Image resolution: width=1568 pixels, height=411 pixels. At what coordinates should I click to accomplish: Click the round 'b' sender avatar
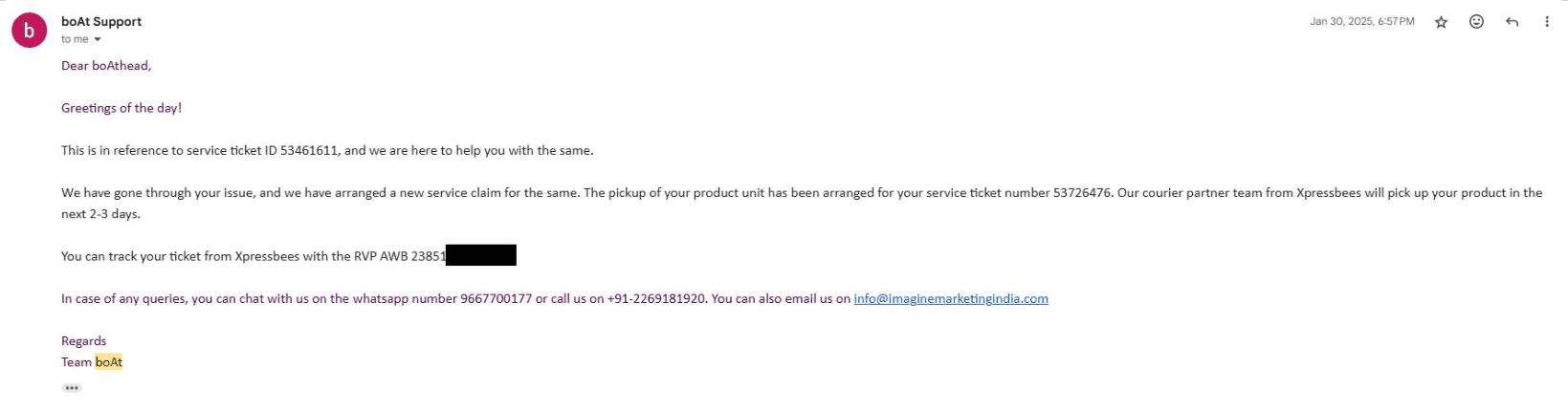tap(29, 31)
